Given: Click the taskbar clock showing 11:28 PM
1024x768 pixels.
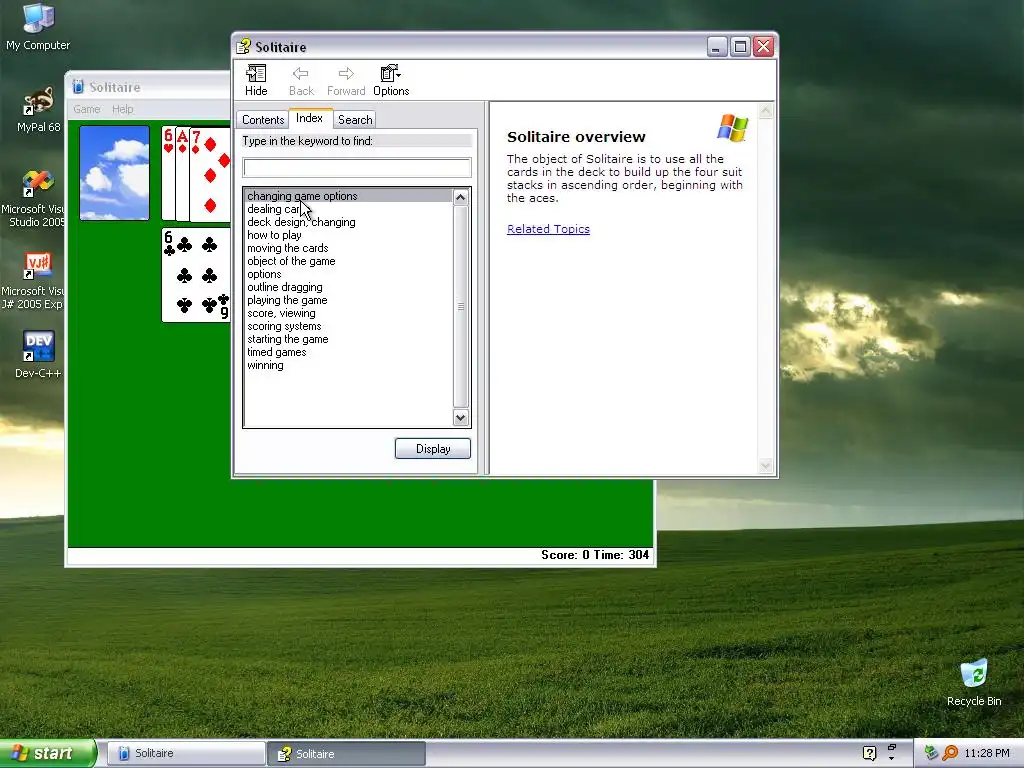Looking at the screenshot, I should pyautogui.click(x=987, y=753).
